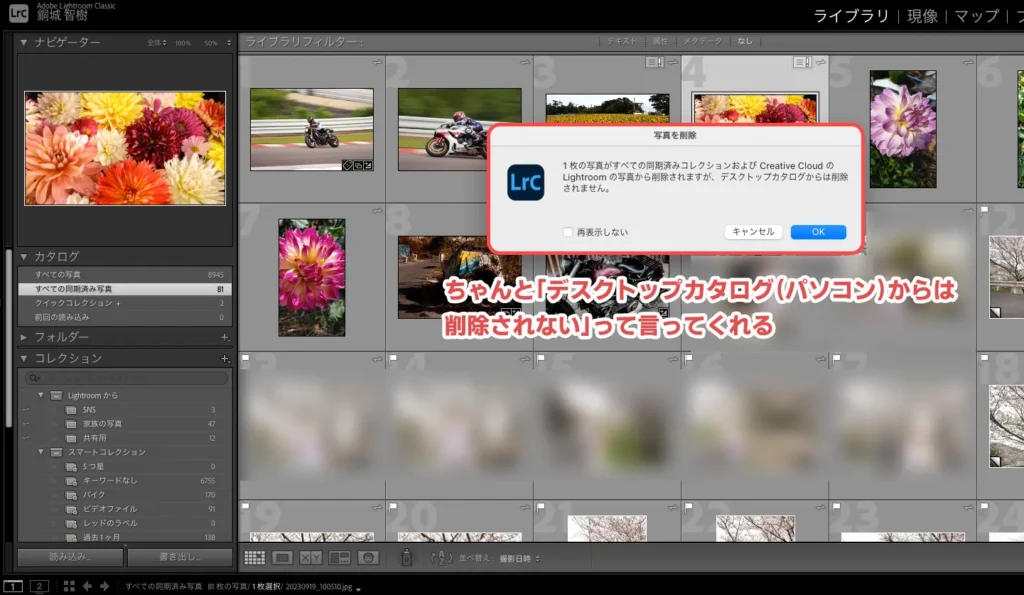Open Compare view with the XY icon

tap(310, 557)
